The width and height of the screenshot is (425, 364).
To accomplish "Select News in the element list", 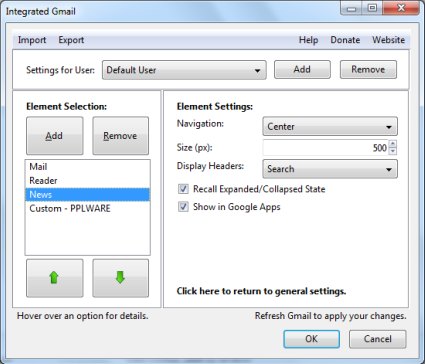I will pyautogui.click(x=87, y=195).
